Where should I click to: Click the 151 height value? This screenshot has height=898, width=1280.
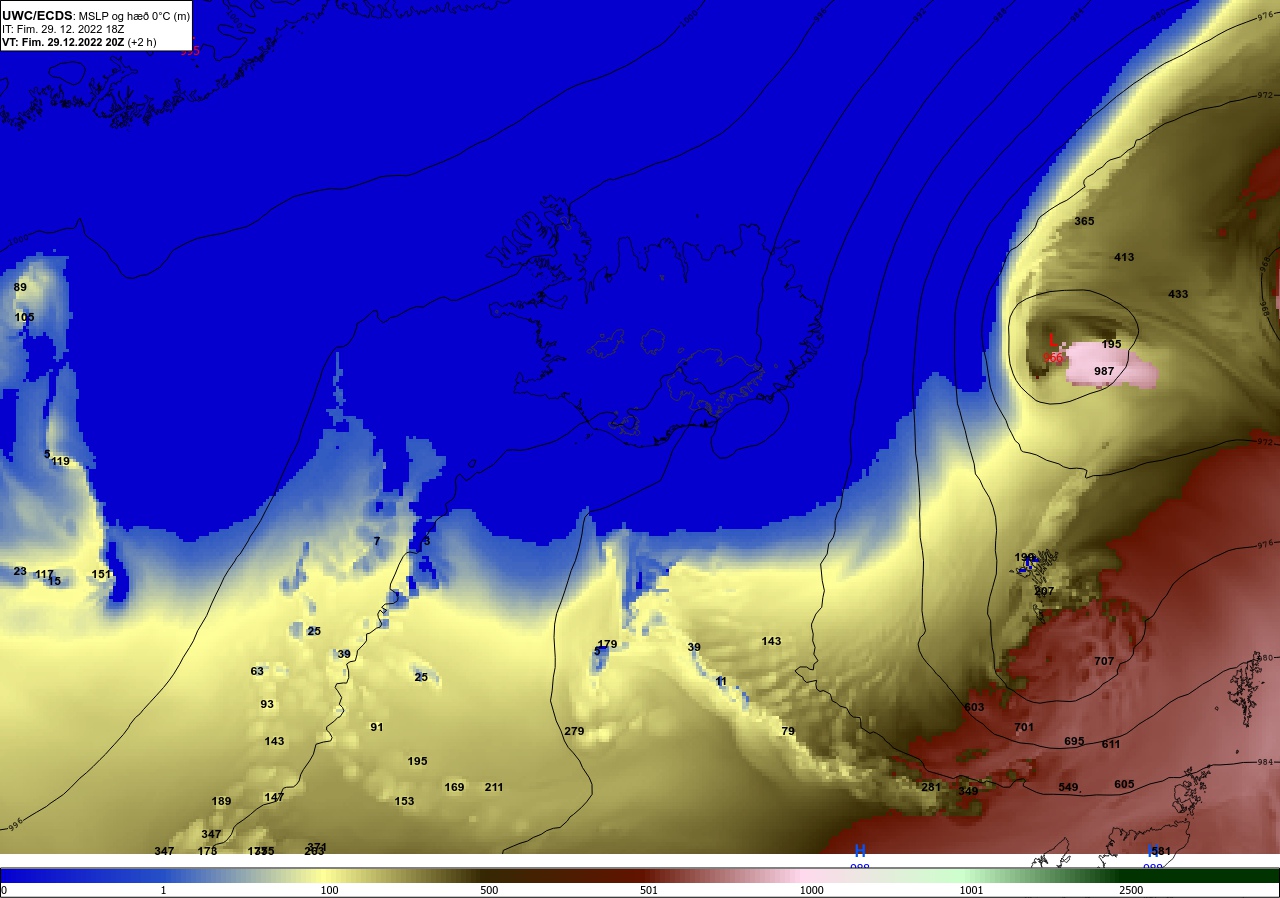101,574
